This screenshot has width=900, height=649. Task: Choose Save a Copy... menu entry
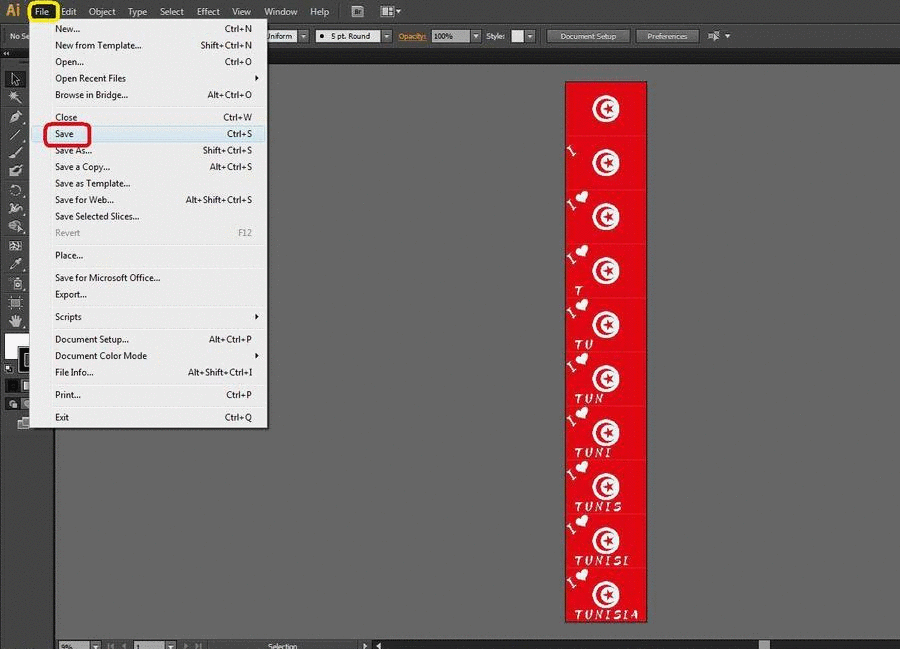[149, 167]
